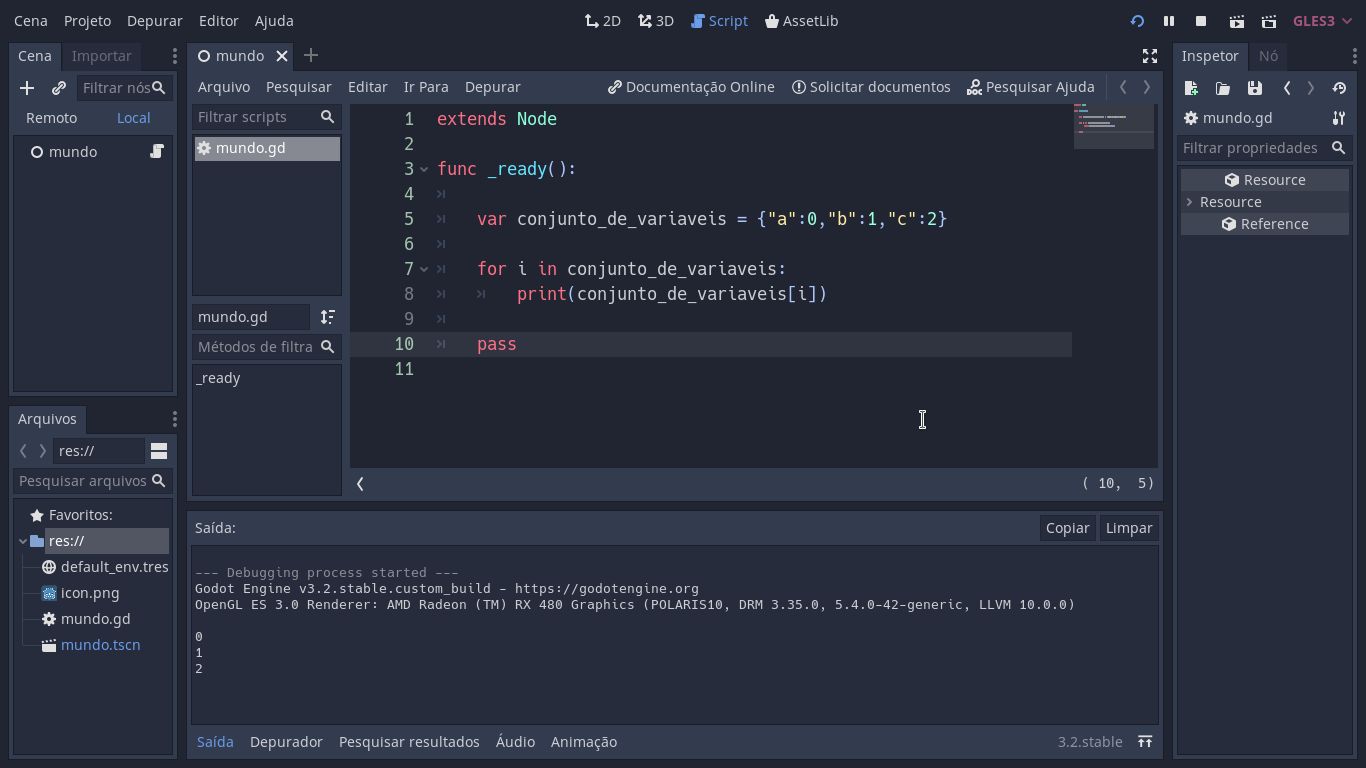
Task: Clear the output log
Action: 1129,528
